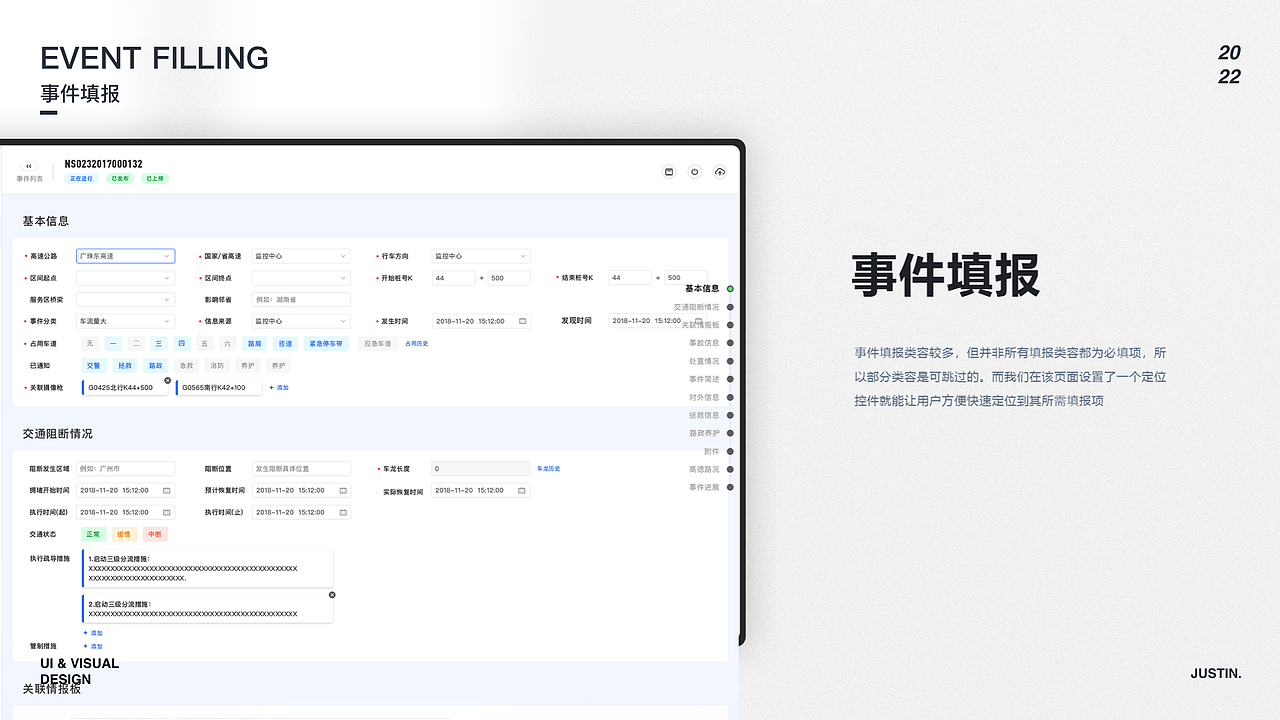Set 交通状态 to 正常
Viewport: 1280px width, 720px height.
pyautogui.click(x=94, y=534)
